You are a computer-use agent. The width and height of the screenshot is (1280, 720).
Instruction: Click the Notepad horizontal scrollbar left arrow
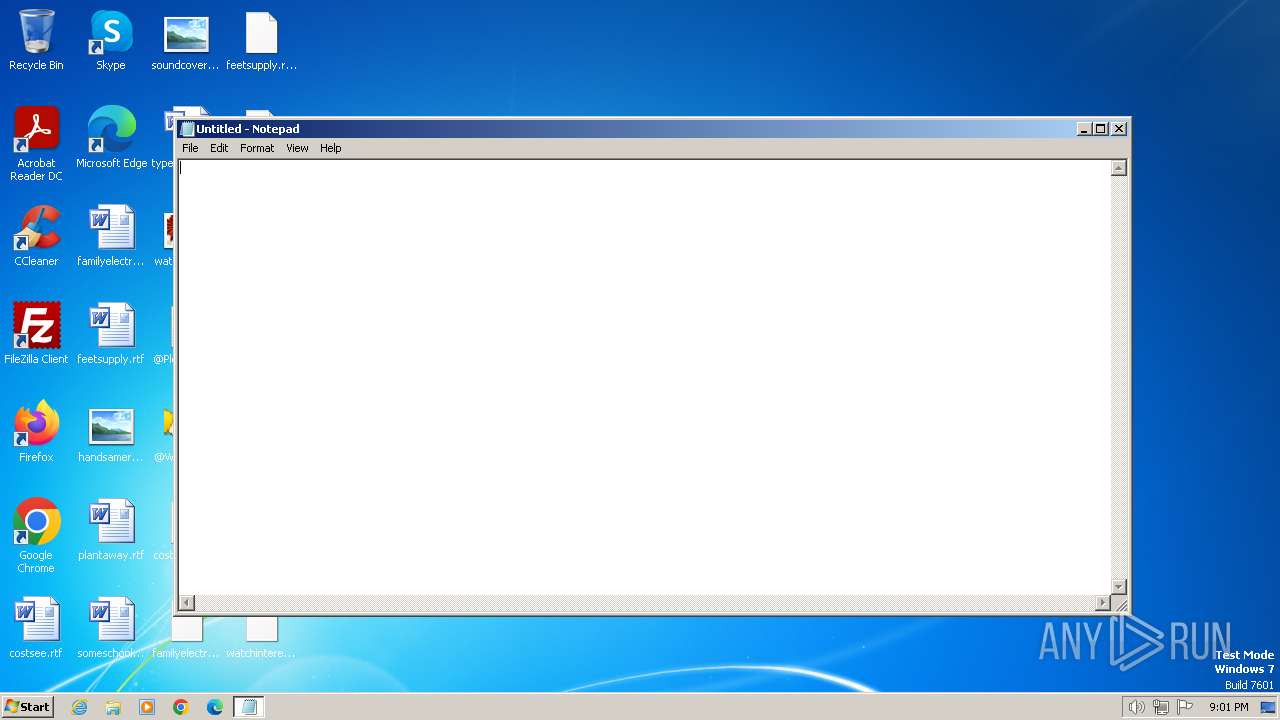(187, 602)
